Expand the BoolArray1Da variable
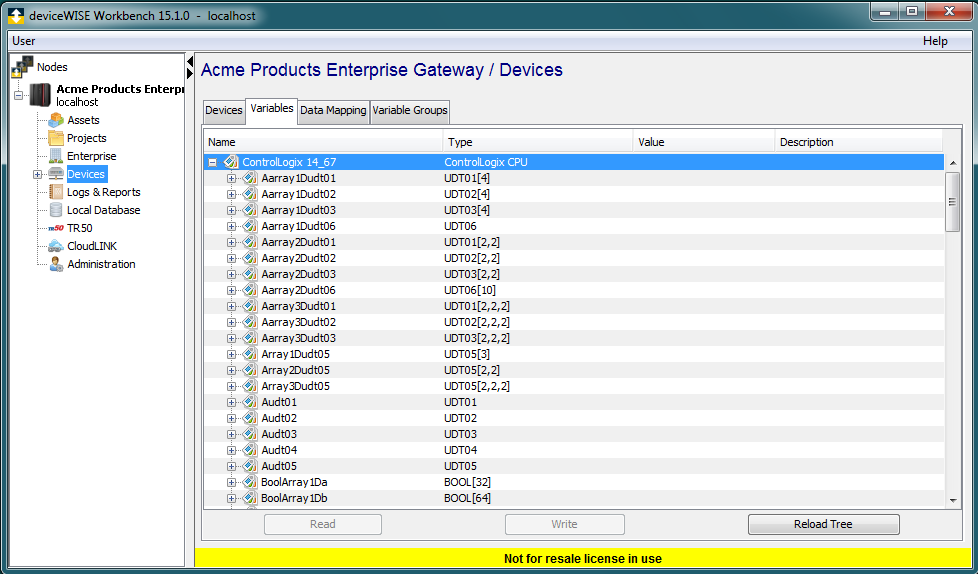The width and height of the screenshot is (978, 574). pyautogui.click(x=232, y=482)
